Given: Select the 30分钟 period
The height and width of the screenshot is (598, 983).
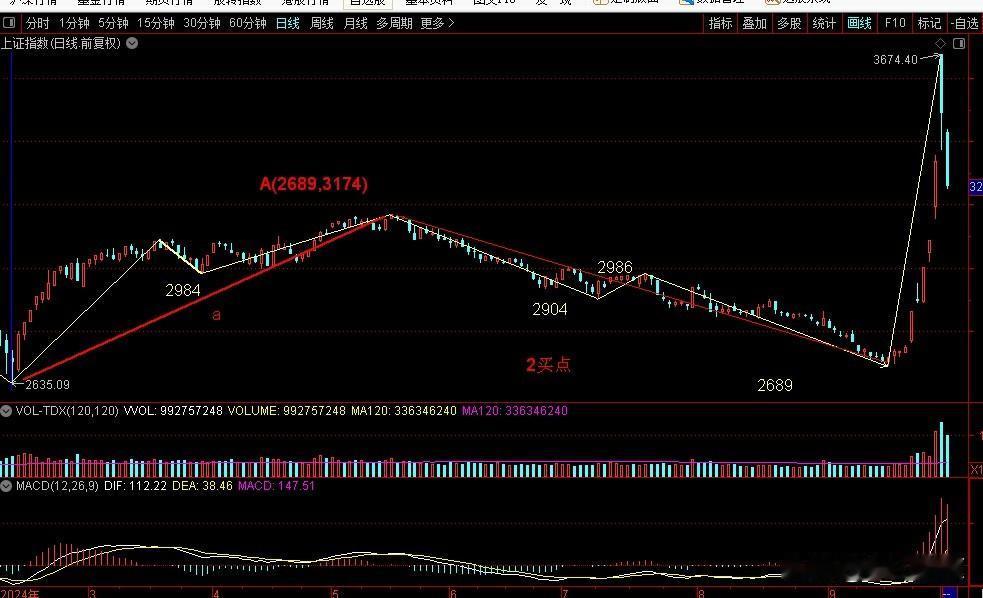Looking at the screenshot, I should pyautogui.click(x=202, y=23).
